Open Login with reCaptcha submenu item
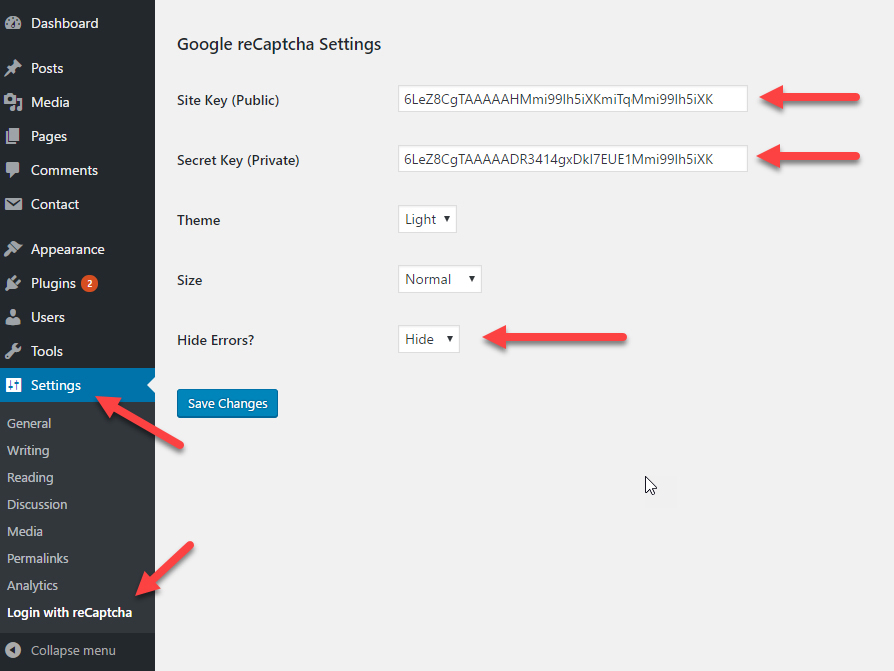 point(69,612)
